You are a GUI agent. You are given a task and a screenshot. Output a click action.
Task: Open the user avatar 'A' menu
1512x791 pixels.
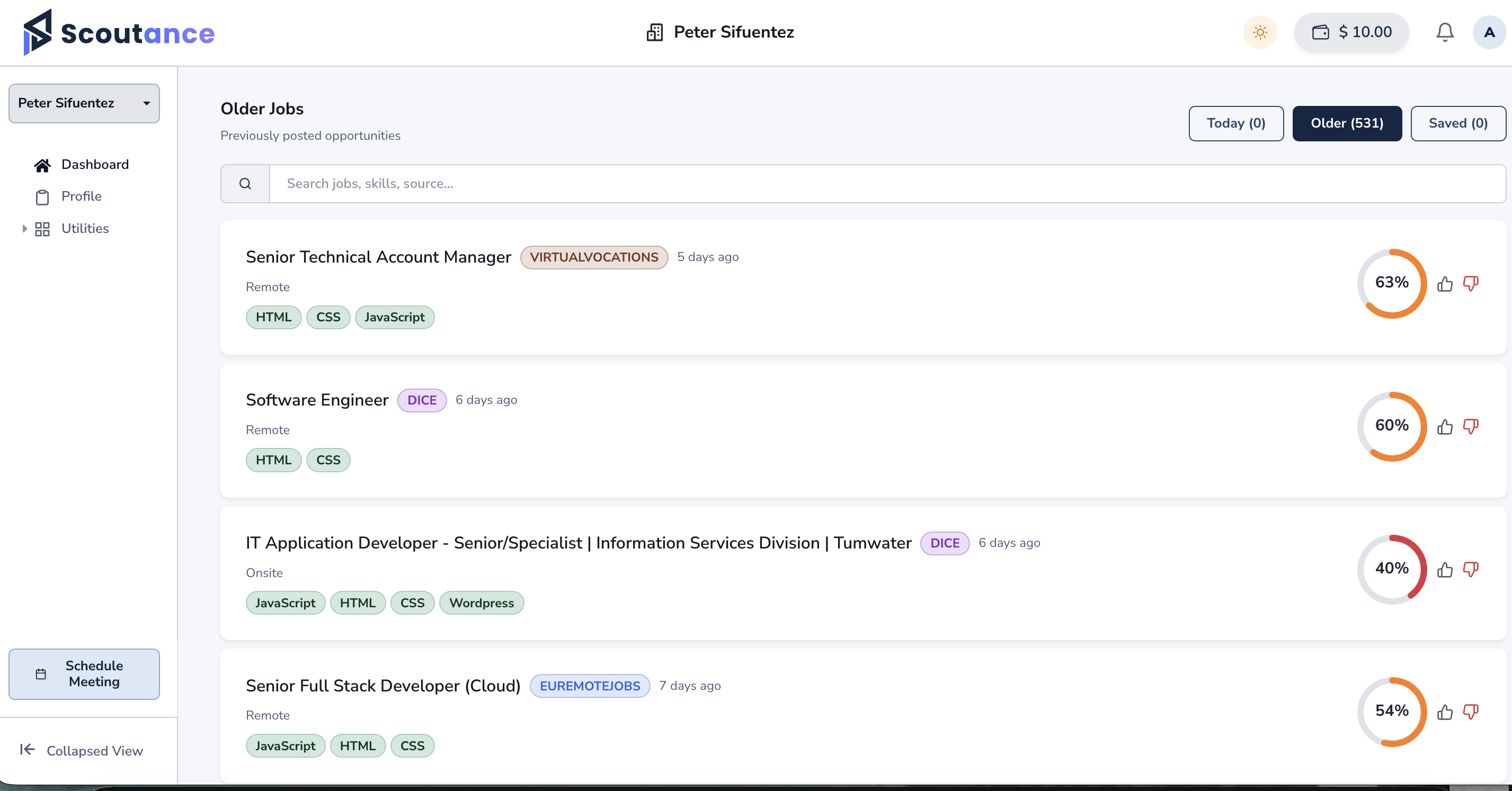[x=1489, y=32]
